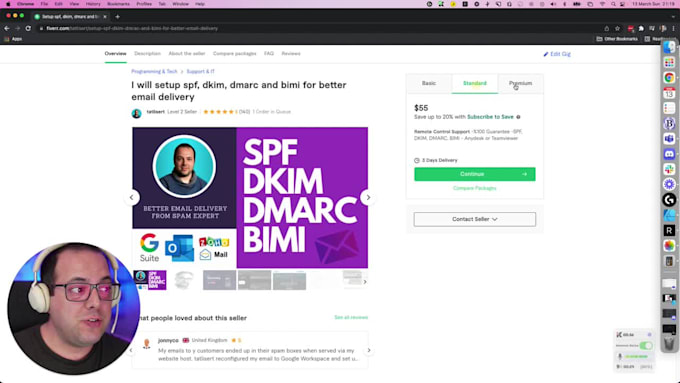Open the purple B app in dock
The image size is (680, 383).
(669, 123)
